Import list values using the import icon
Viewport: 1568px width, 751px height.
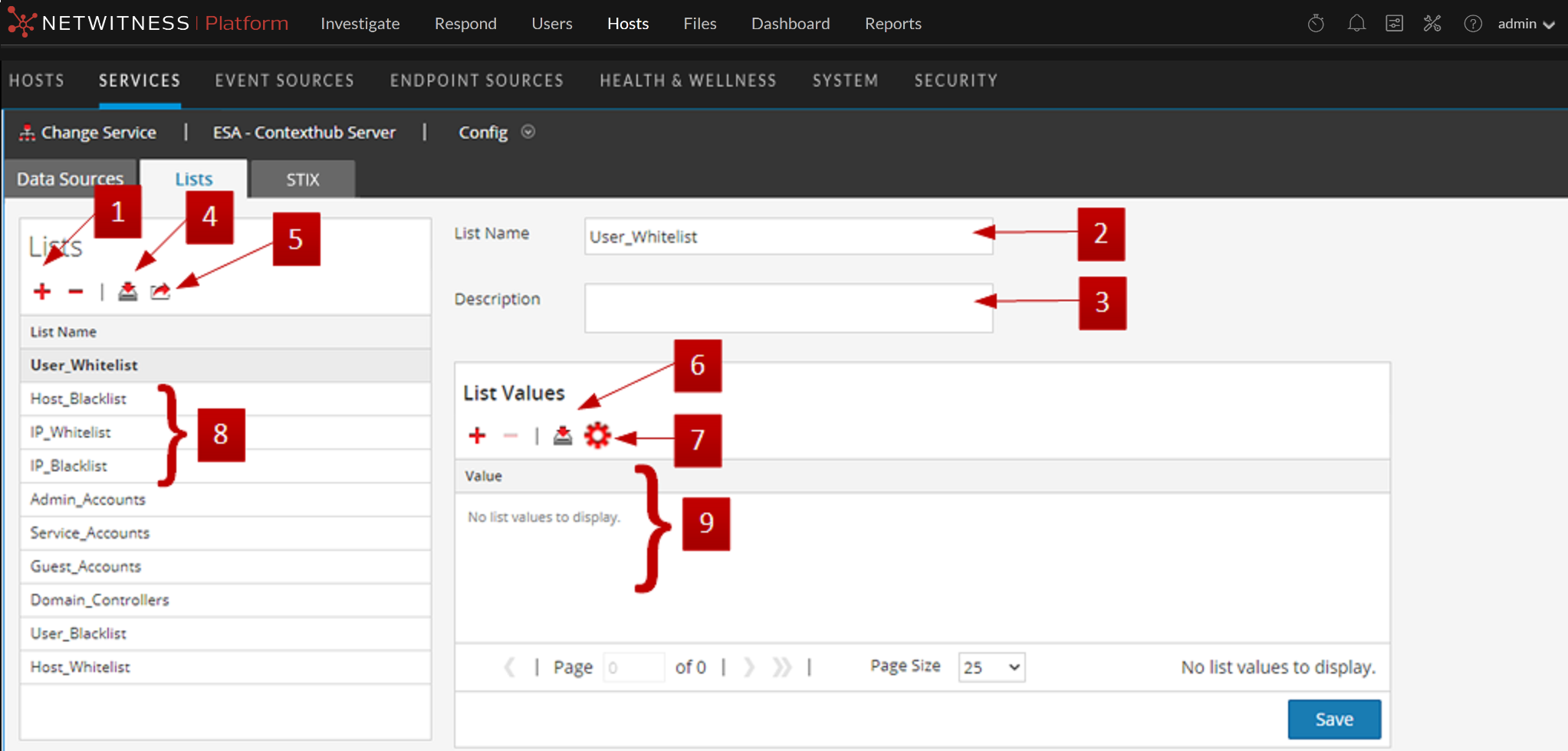point(563,435)
